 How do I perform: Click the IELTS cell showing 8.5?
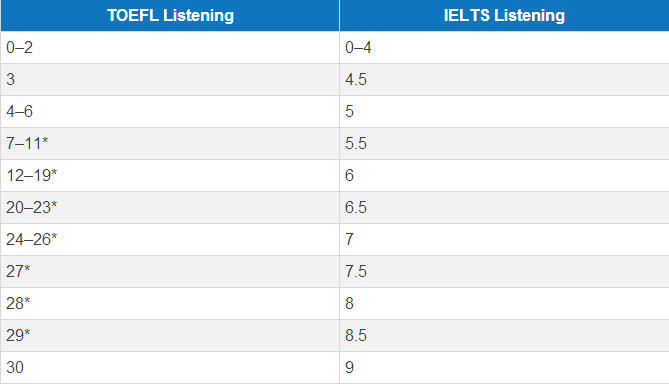[504, 335]
